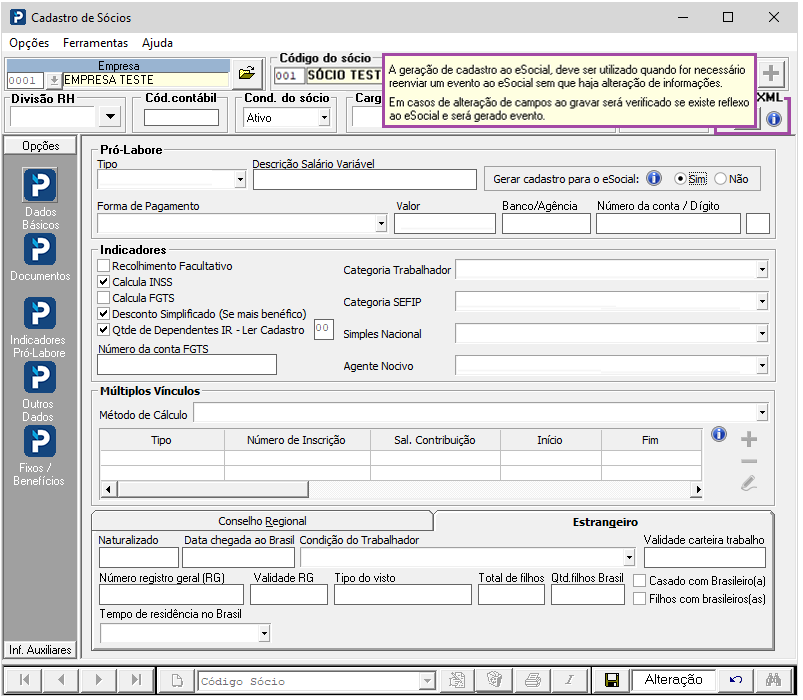
Task: Toggle Qtde de Dependentes IR - Ler Cadastro
Action: click(x=103, y=329)
